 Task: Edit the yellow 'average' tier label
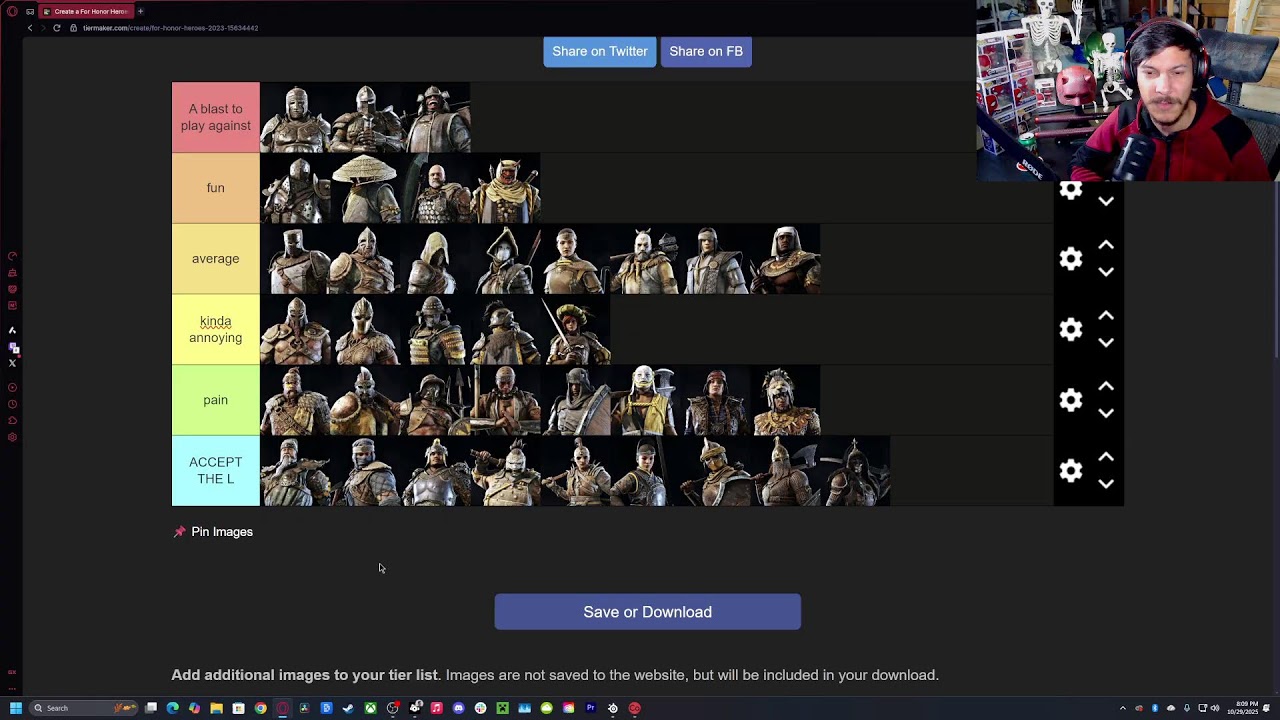[215, 259]
